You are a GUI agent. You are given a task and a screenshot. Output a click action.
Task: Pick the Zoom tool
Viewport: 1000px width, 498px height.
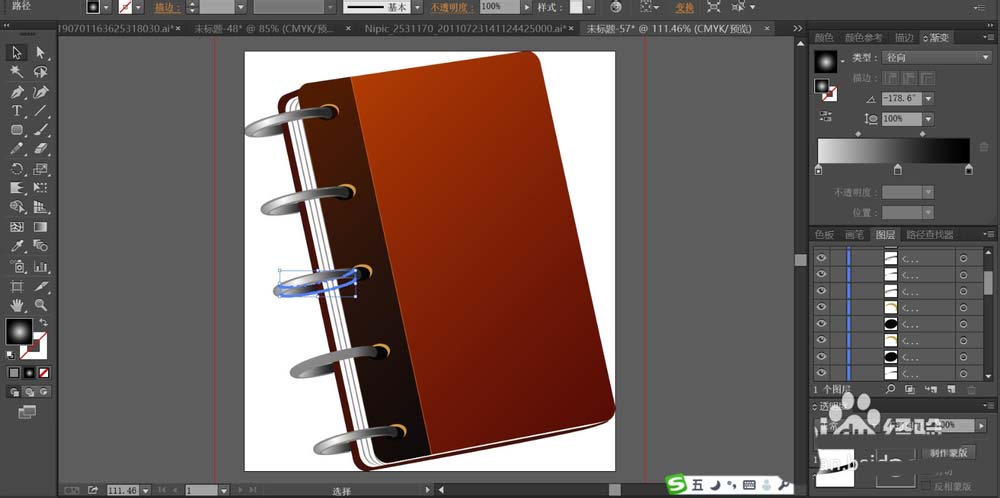[x=41, y=305]
